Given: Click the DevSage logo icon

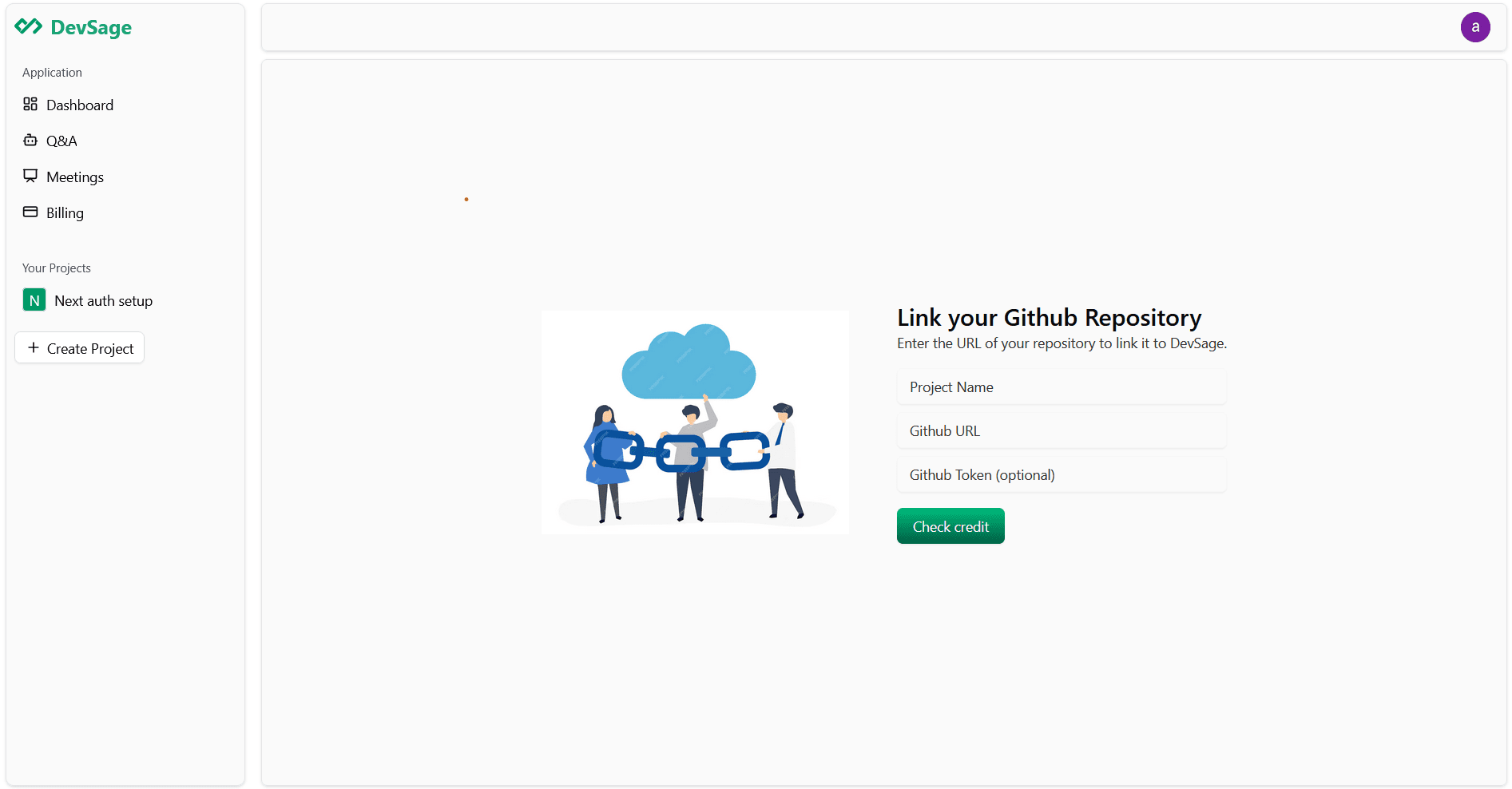Looking at the screenshot, I should click(29, 26).
